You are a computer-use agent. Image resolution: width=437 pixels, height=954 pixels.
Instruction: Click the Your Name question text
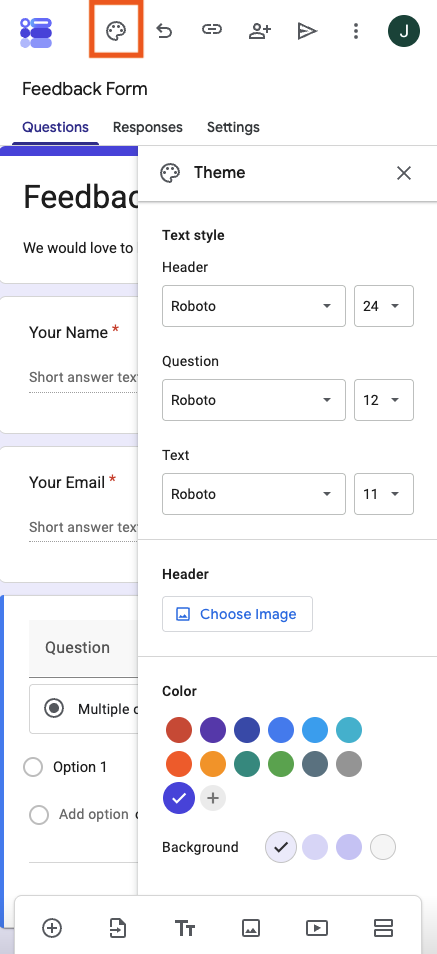click(69, 333)
